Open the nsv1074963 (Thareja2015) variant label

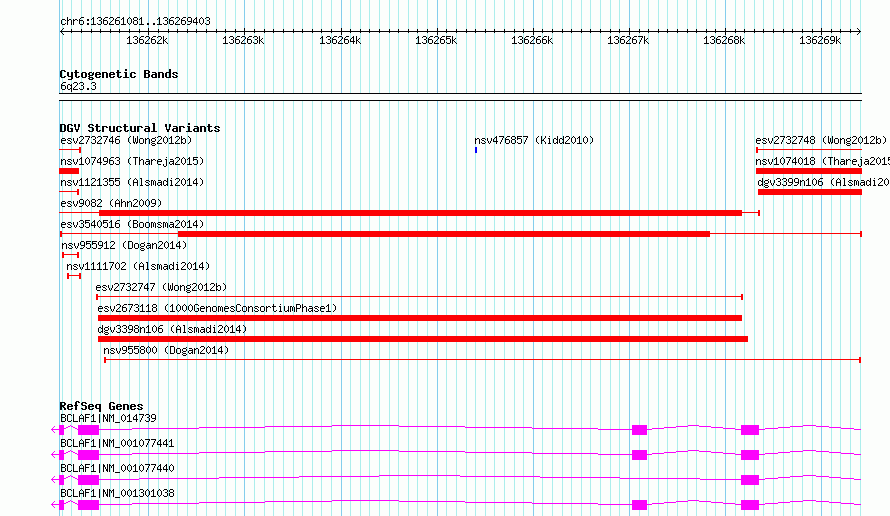click(132, 161)
